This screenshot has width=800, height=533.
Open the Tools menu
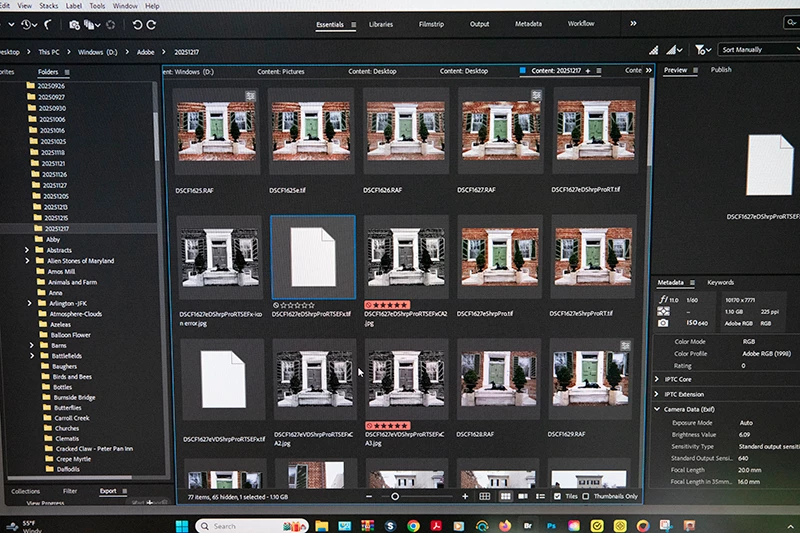(97, 6)
